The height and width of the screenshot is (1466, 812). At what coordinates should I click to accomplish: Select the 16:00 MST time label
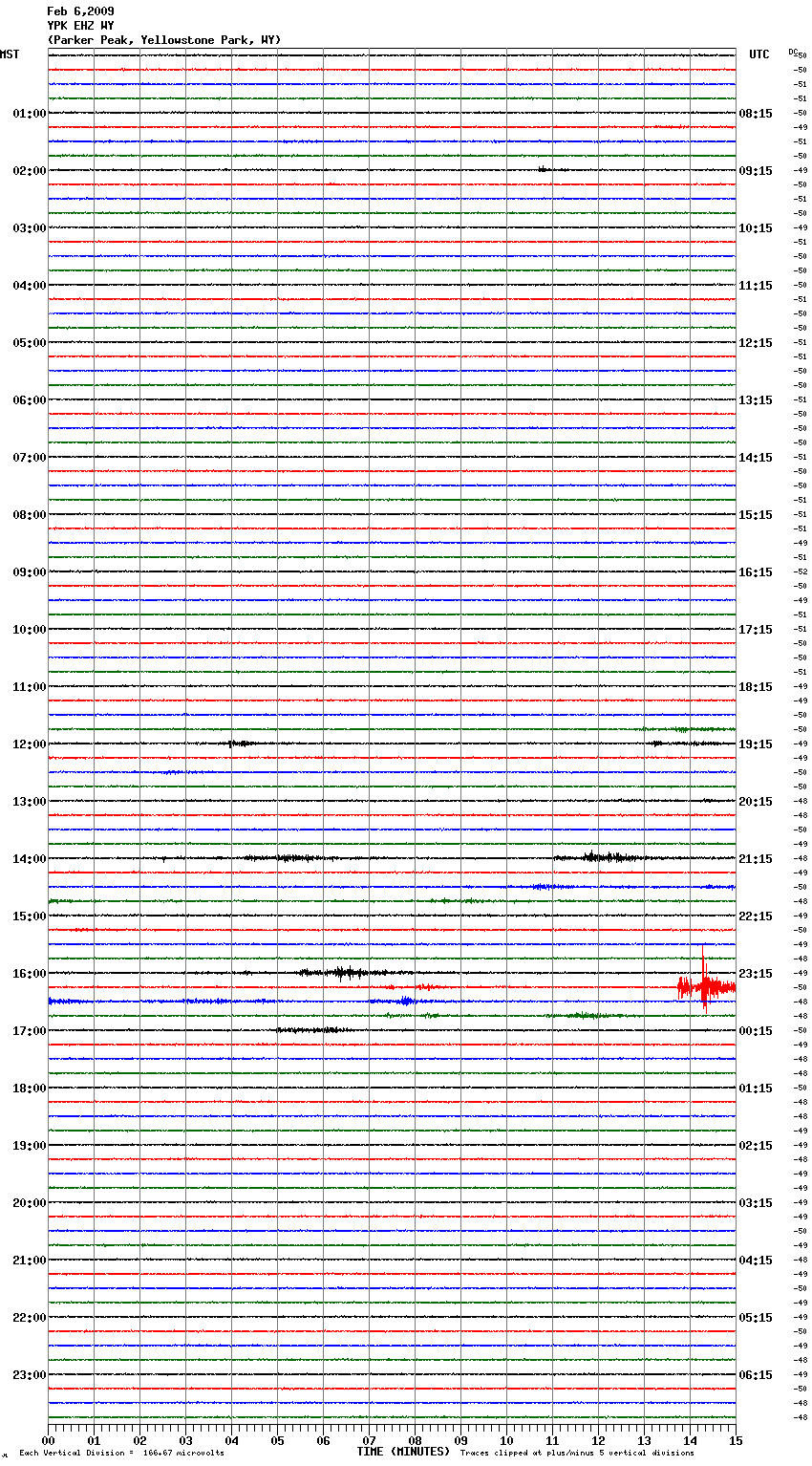point(30,974)
